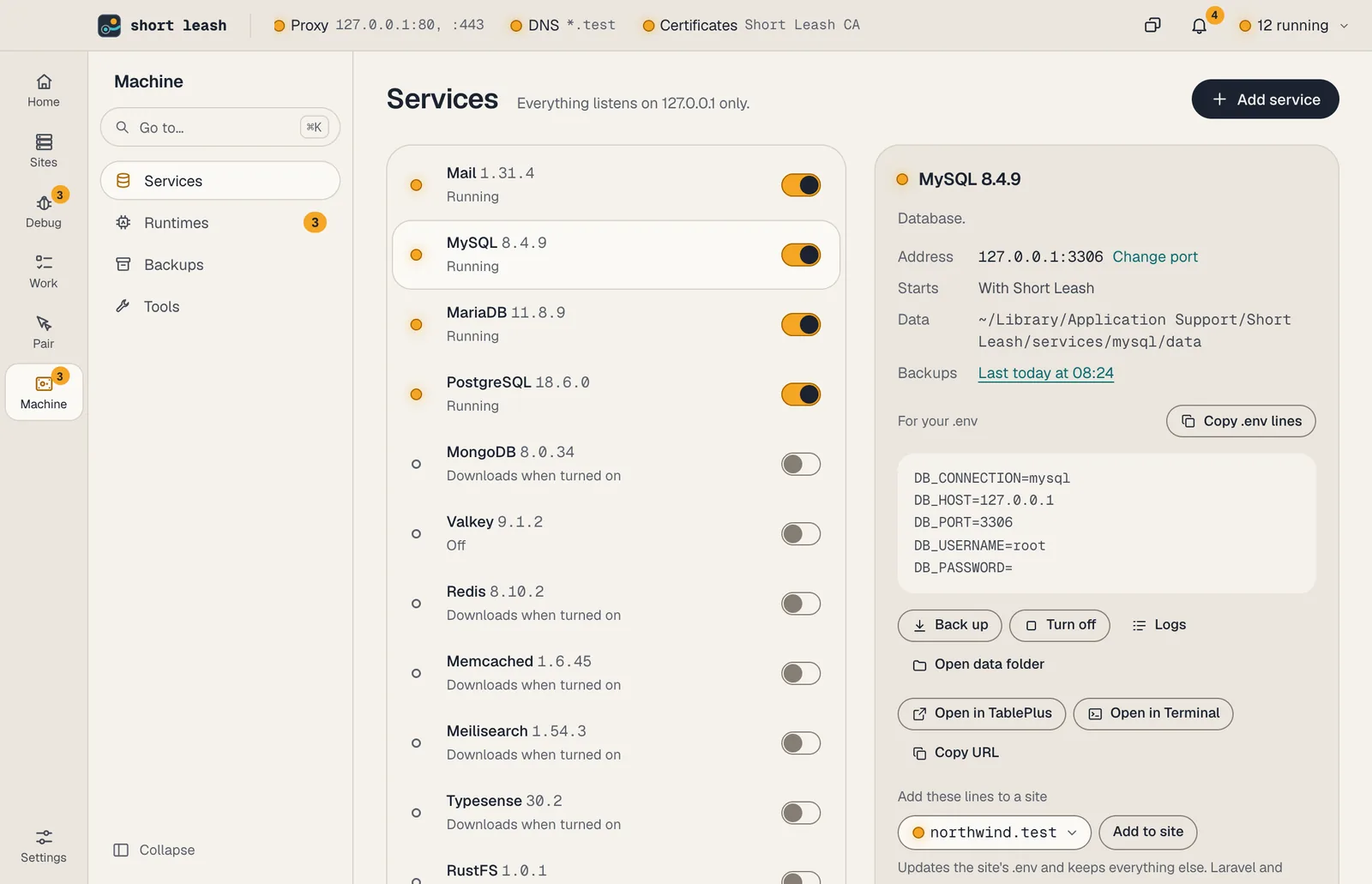The height and width of the screenshot is (884, 1372).
Task: Click the Add service button
Action: pos(1265,99)
